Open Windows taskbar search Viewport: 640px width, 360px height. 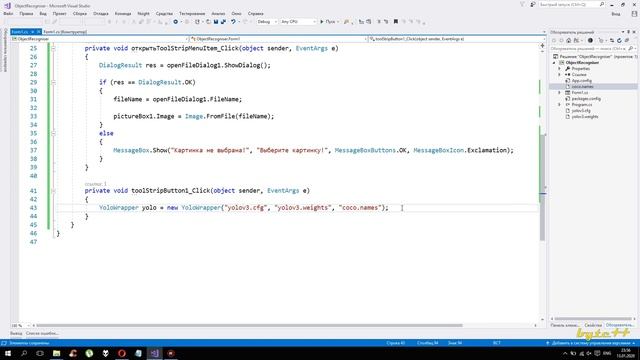[24, 353]
